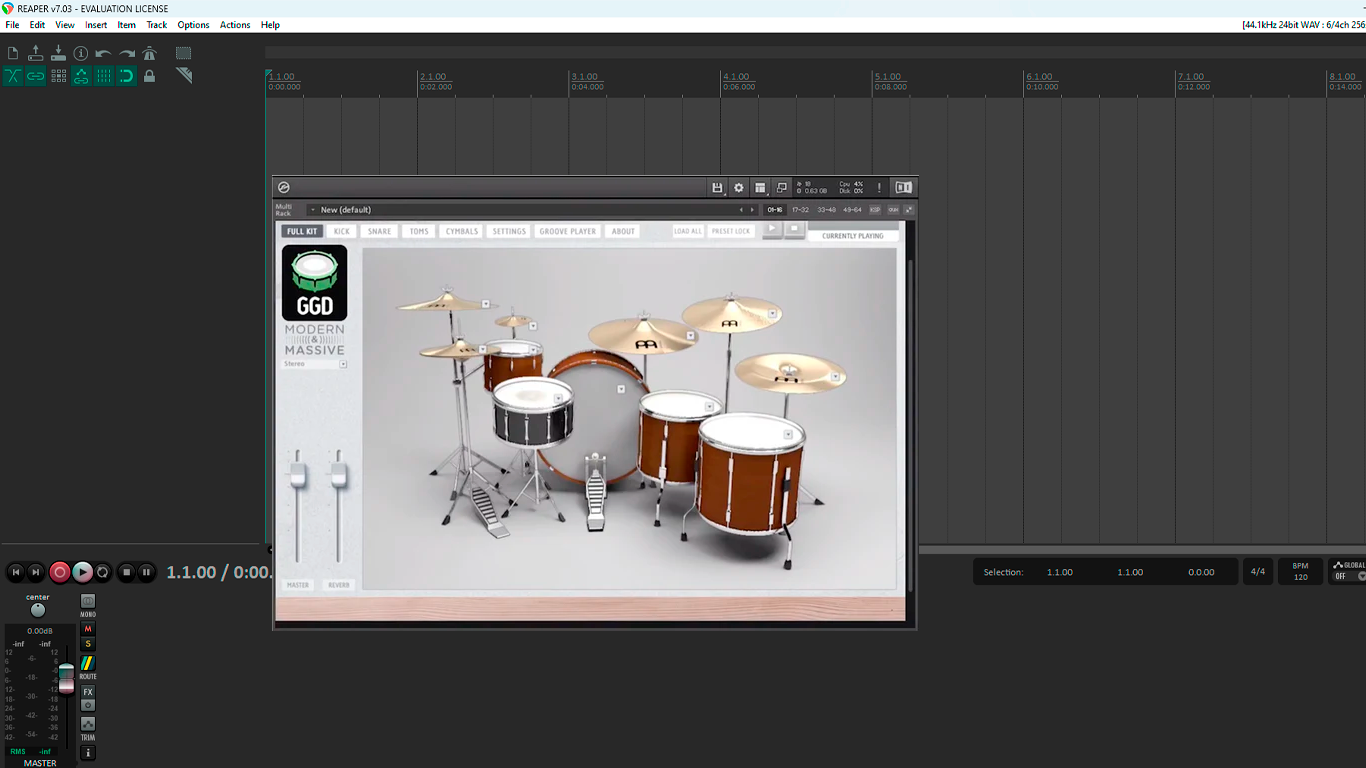The image size is (1366, 768).
Task: Switch to KICK tab in GGD
Action: click(342, 231)
